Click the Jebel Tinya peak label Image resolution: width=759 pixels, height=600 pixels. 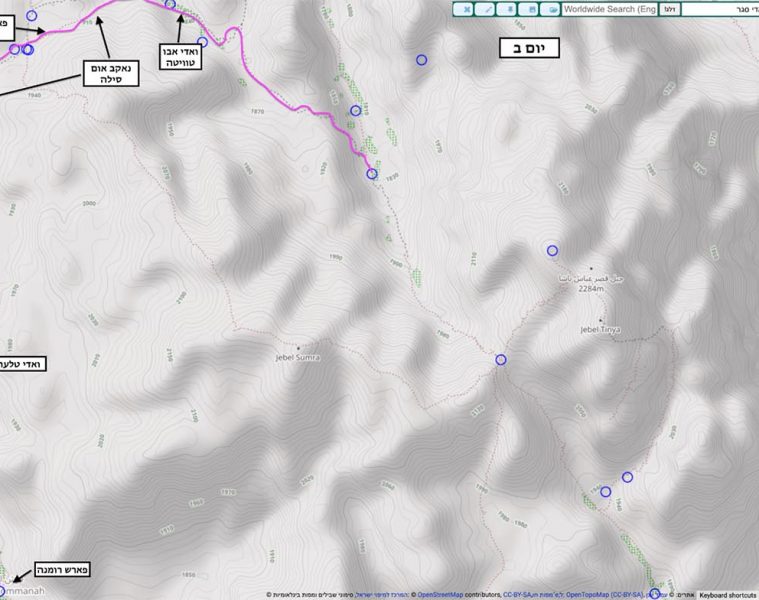click(x=600, y=329)
